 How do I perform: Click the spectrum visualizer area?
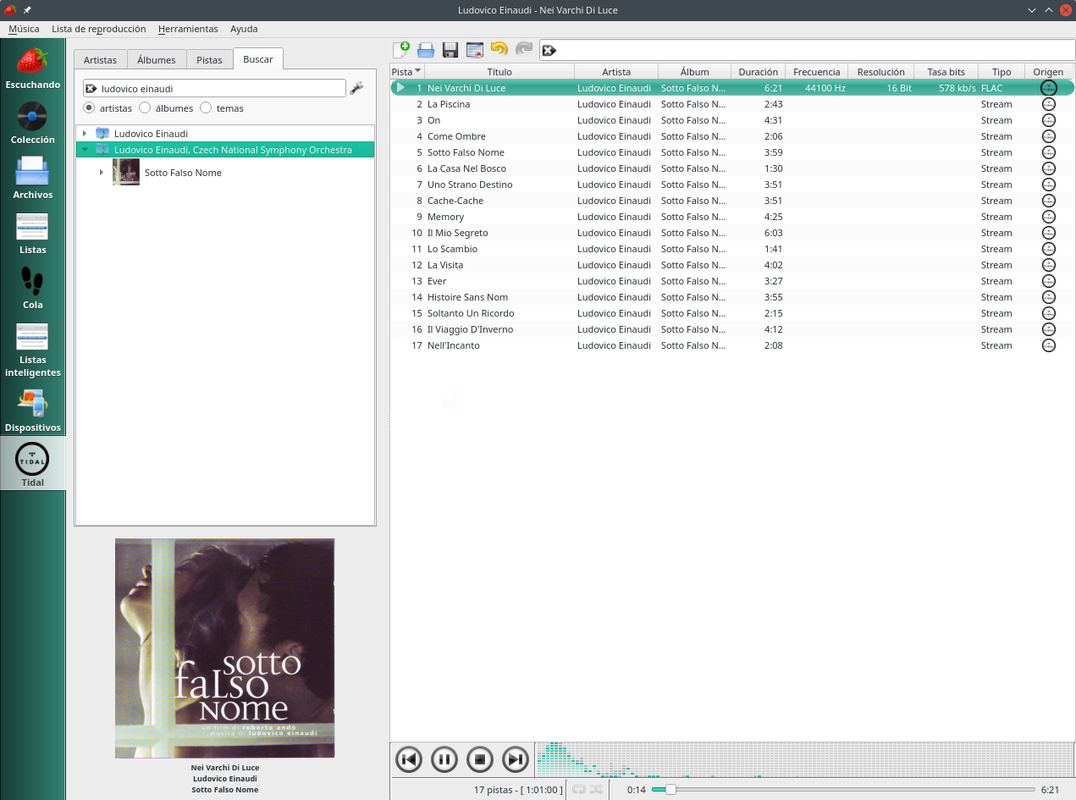(x=804, y=760)
